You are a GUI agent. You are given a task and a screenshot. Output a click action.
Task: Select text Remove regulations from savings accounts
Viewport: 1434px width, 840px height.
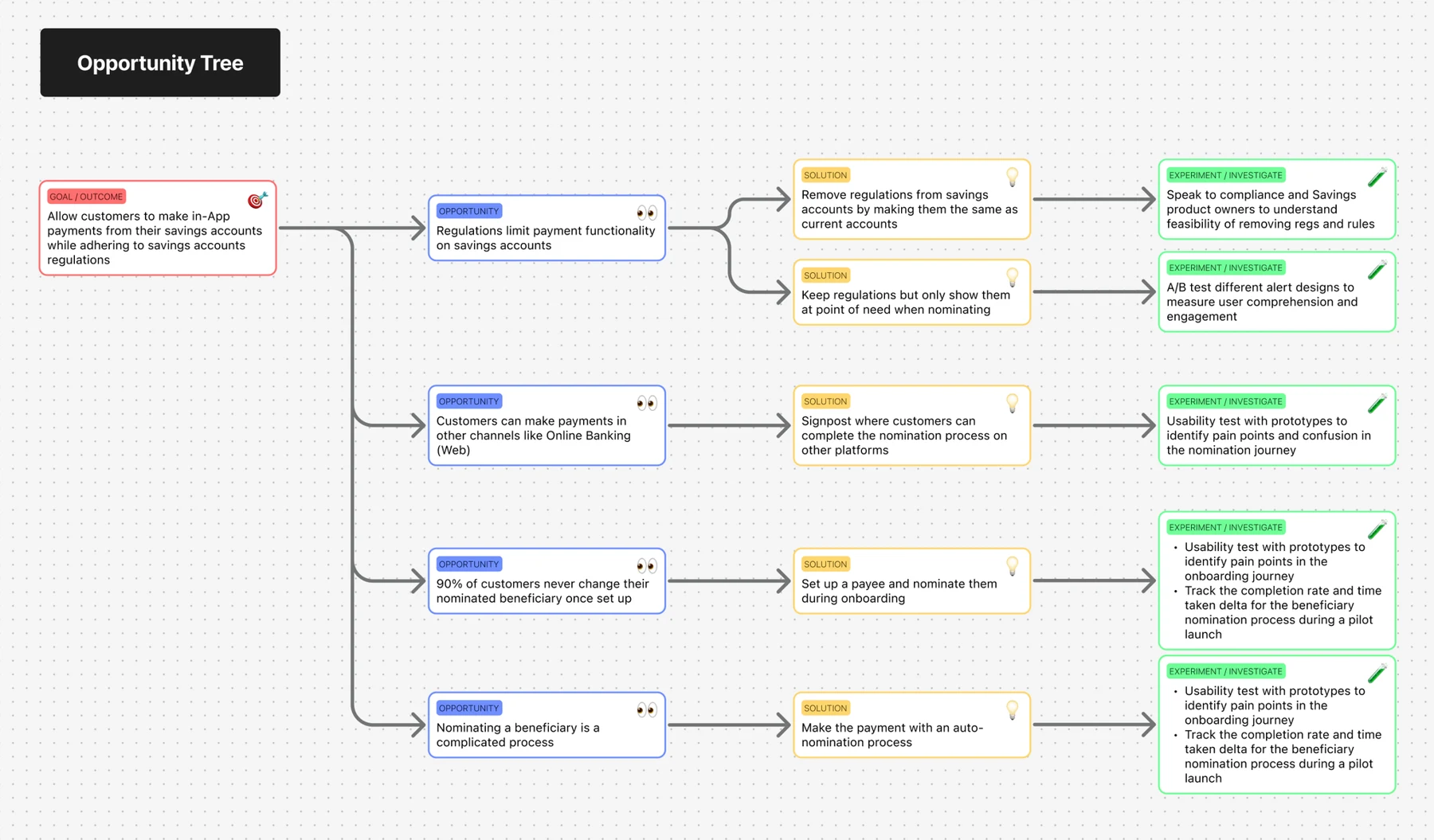point(910,209)
